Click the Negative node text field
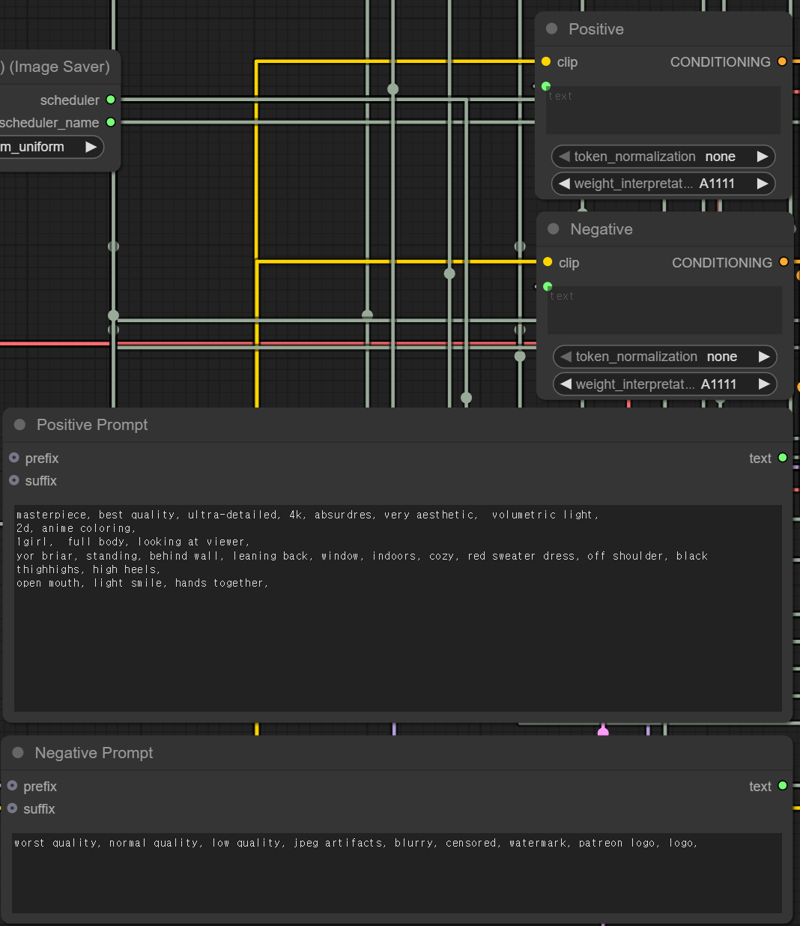The image size is (800, 926). [665, 310]
